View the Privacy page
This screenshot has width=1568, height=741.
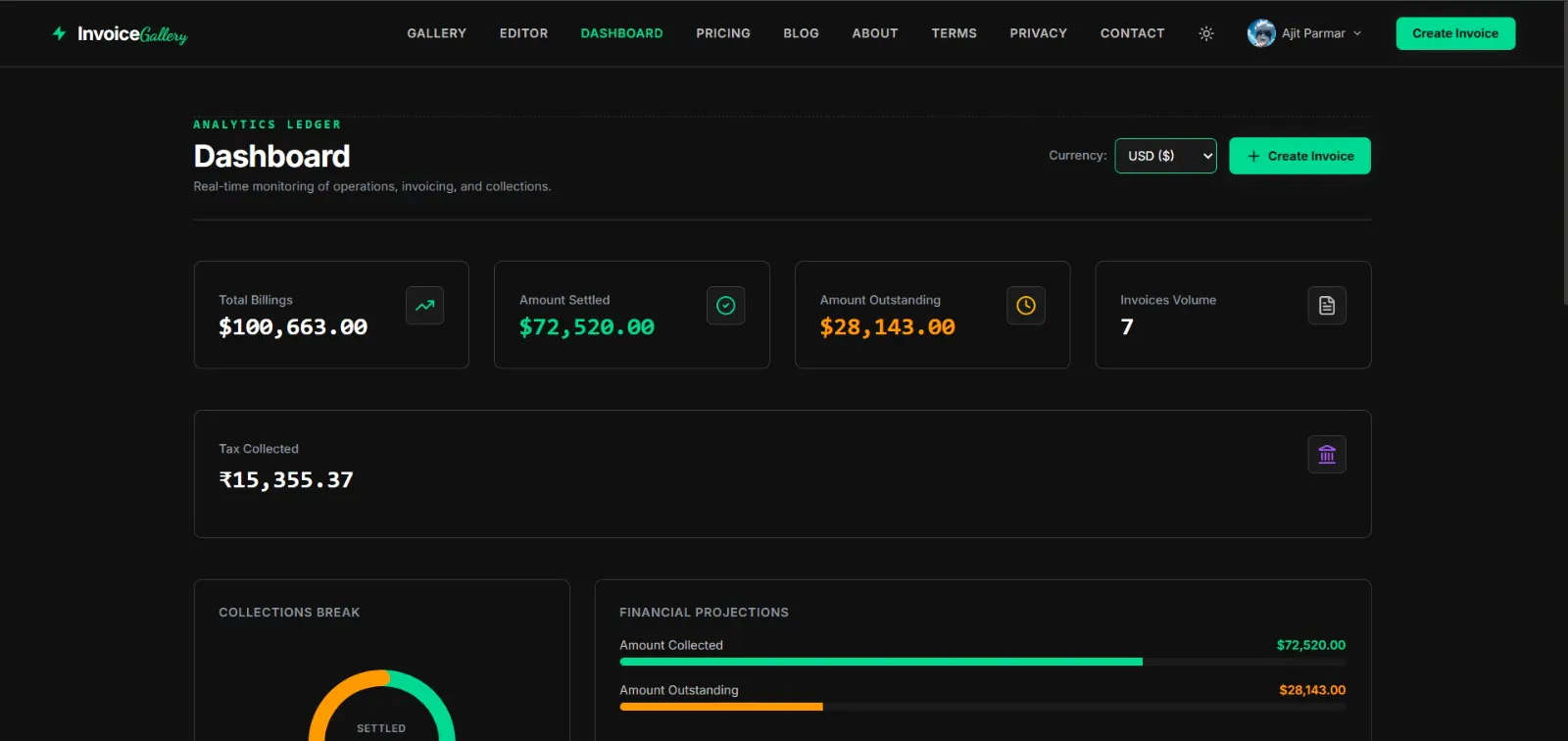[x=1039, y=33]
